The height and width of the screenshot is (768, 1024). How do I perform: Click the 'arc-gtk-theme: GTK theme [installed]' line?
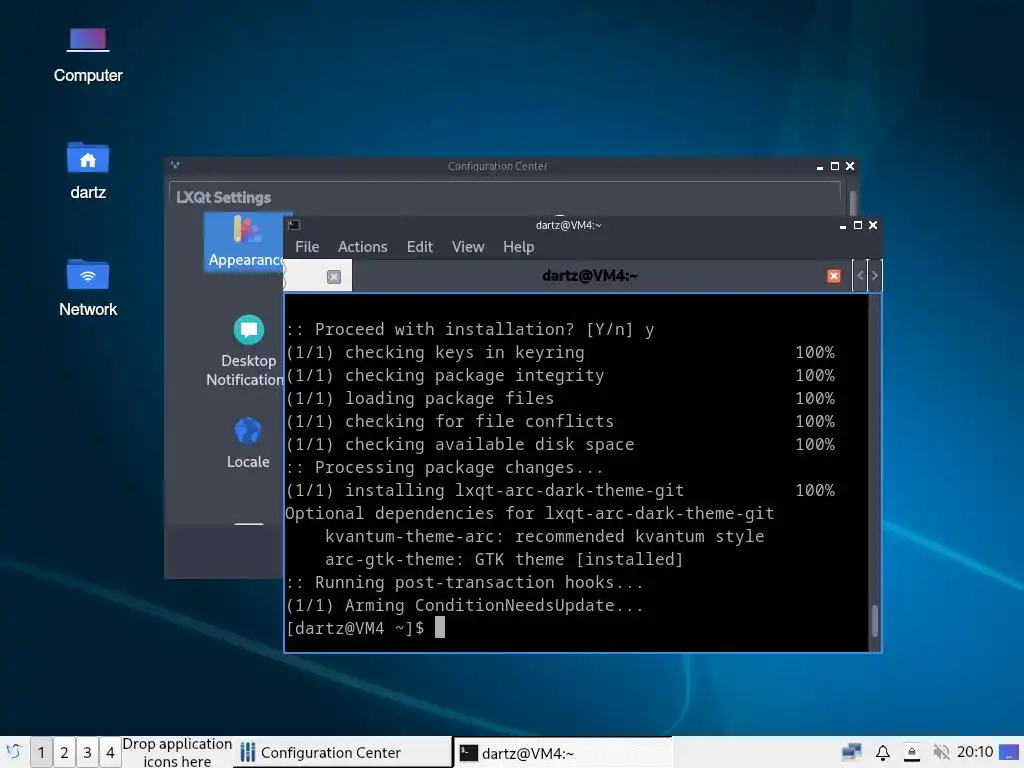coord(504,559)
